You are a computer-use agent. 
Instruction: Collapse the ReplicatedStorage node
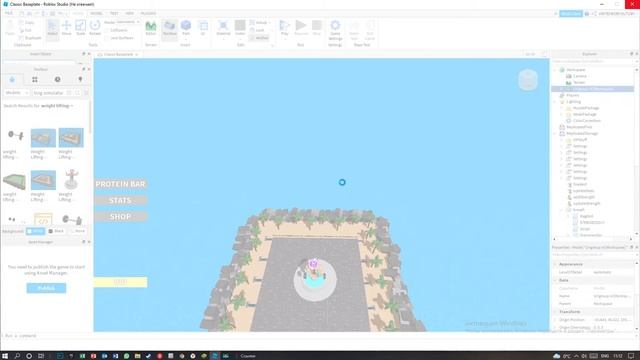click(555, 133)
